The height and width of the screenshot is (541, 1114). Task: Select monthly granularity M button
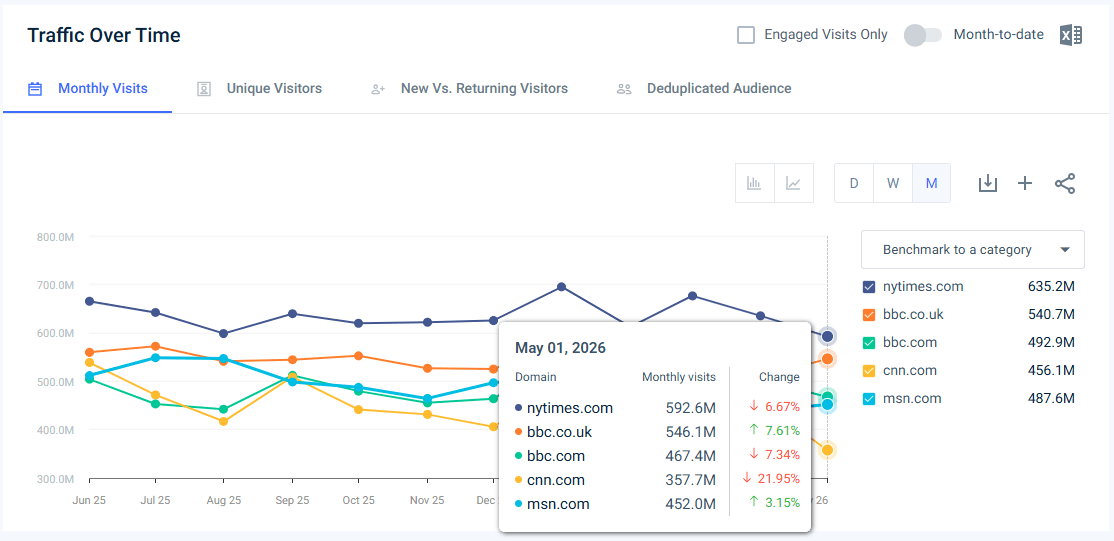(x=931, y=183)
